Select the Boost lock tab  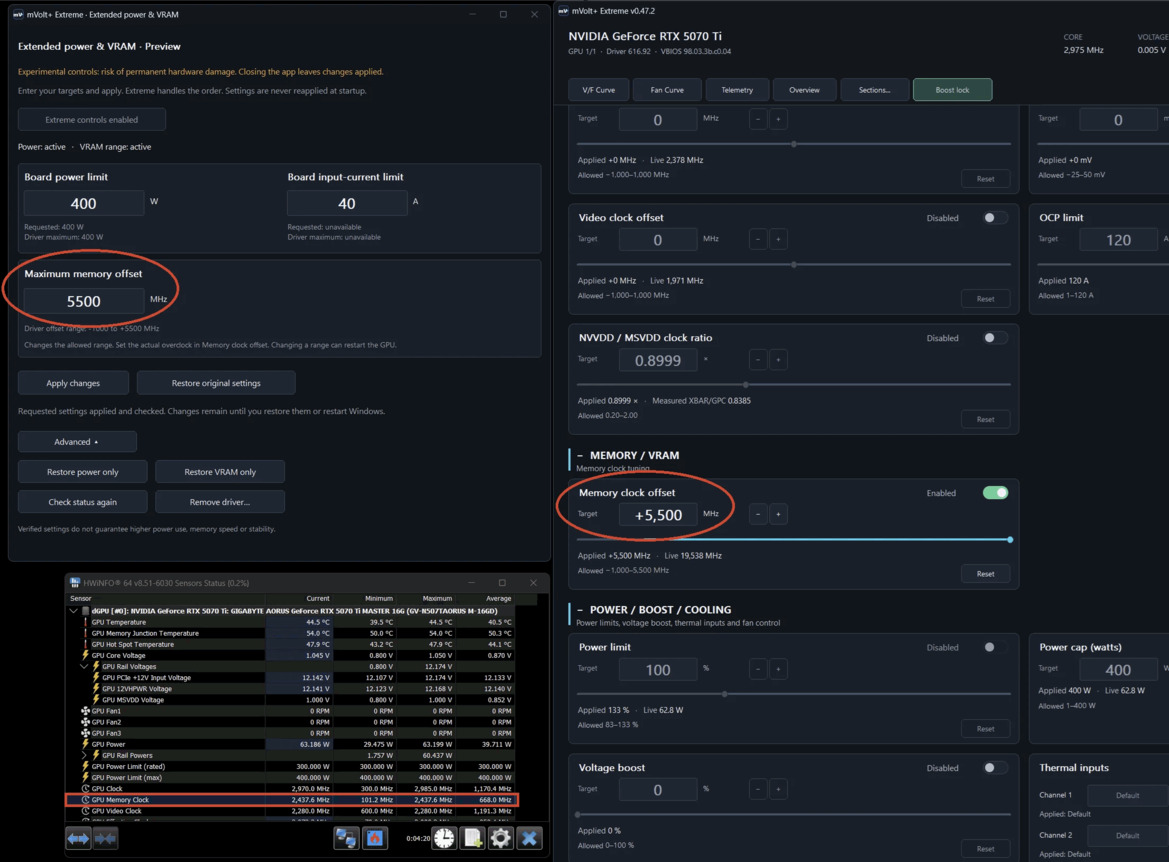tap(952, 89)
